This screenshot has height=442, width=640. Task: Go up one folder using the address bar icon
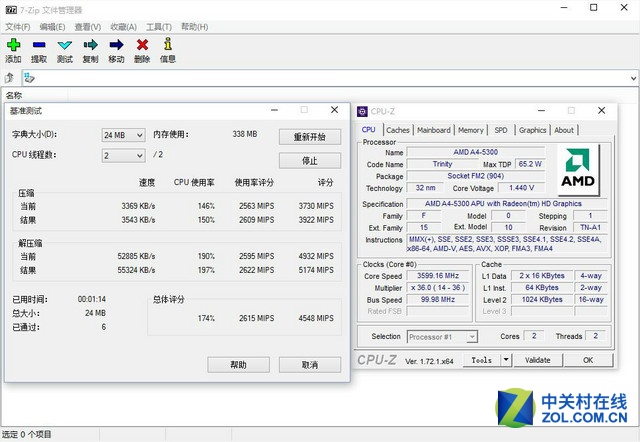[9, 77]
